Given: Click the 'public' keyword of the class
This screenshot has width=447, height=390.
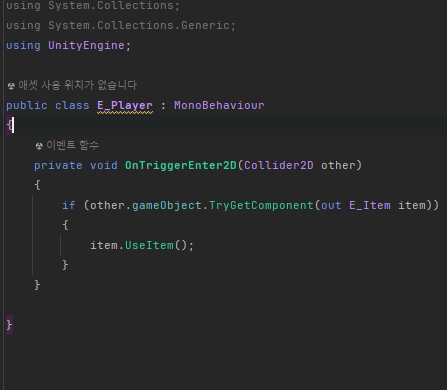Looking at the screenshot, I should (27, 106).
